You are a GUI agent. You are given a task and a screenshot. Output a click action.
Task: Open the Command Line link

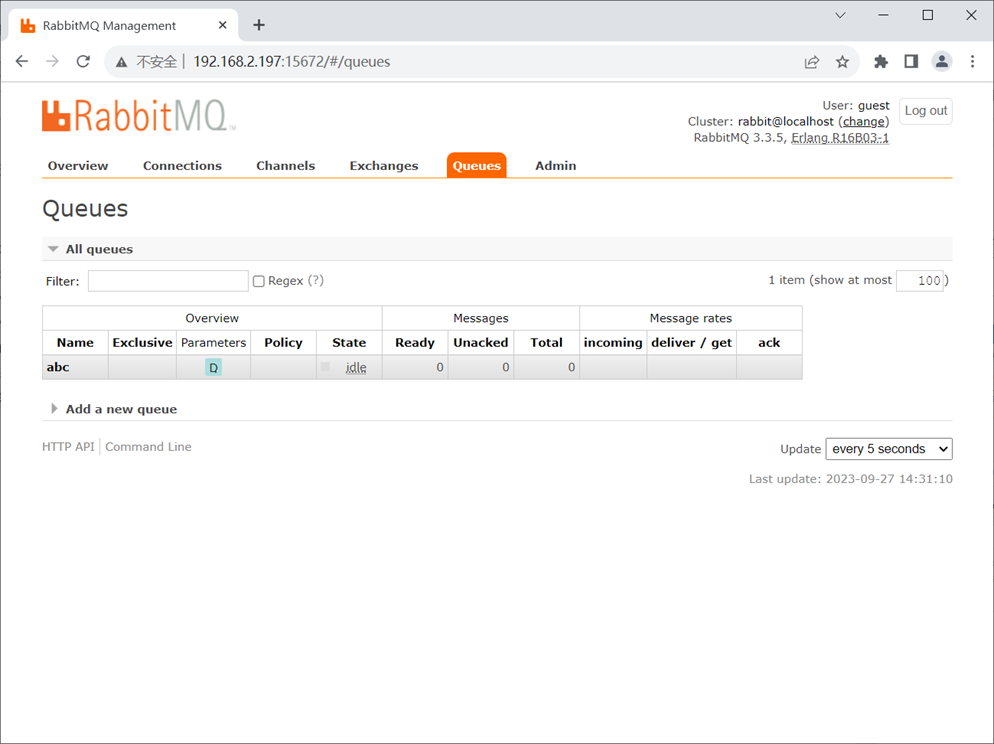(x=148, y=447)
